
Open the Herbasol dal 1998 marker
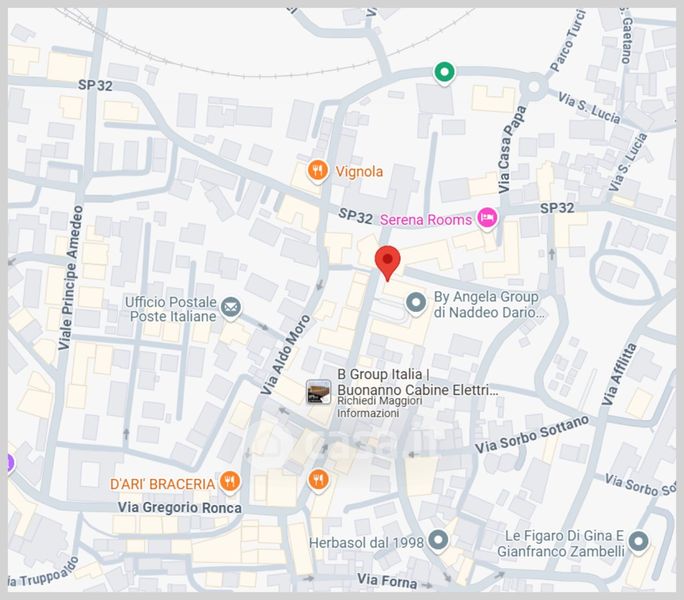(438, 540)
